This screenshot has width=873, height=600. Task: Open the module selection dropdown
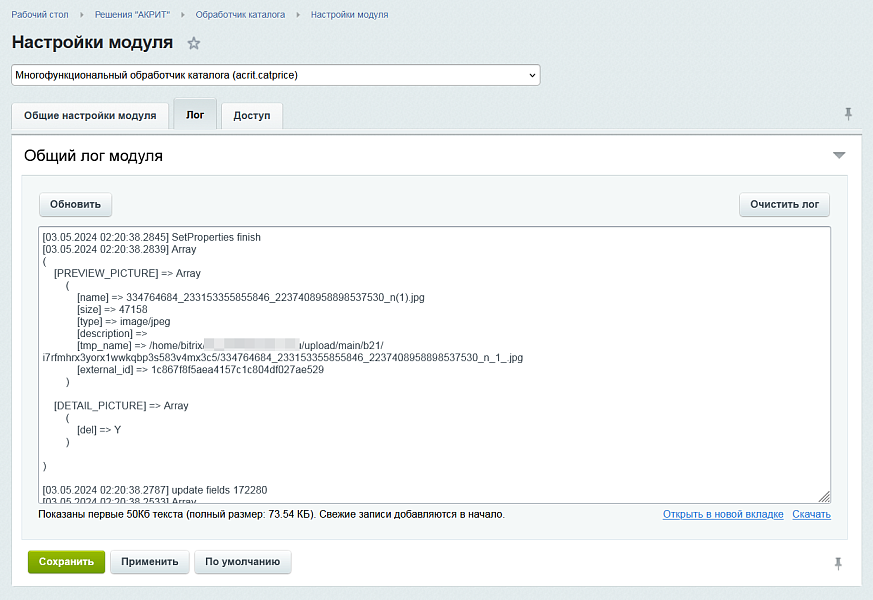[x=275, y=75]
